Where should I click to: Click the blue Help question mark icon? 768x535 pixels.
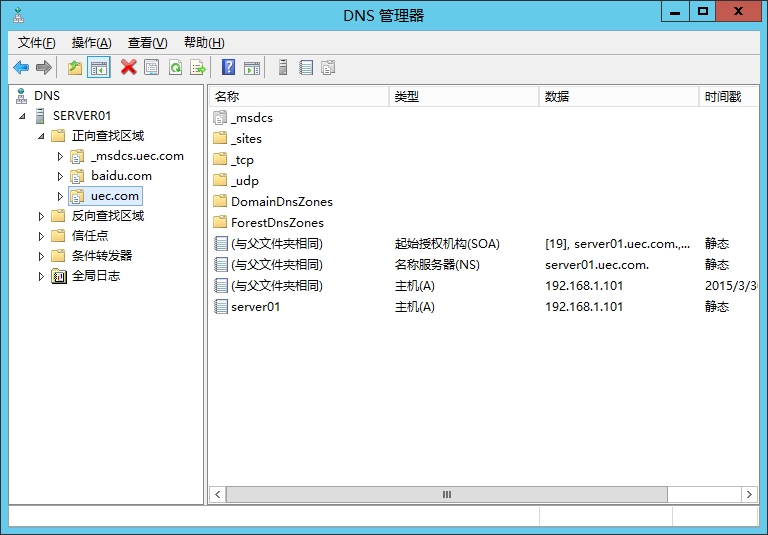[x=228, y=67]
